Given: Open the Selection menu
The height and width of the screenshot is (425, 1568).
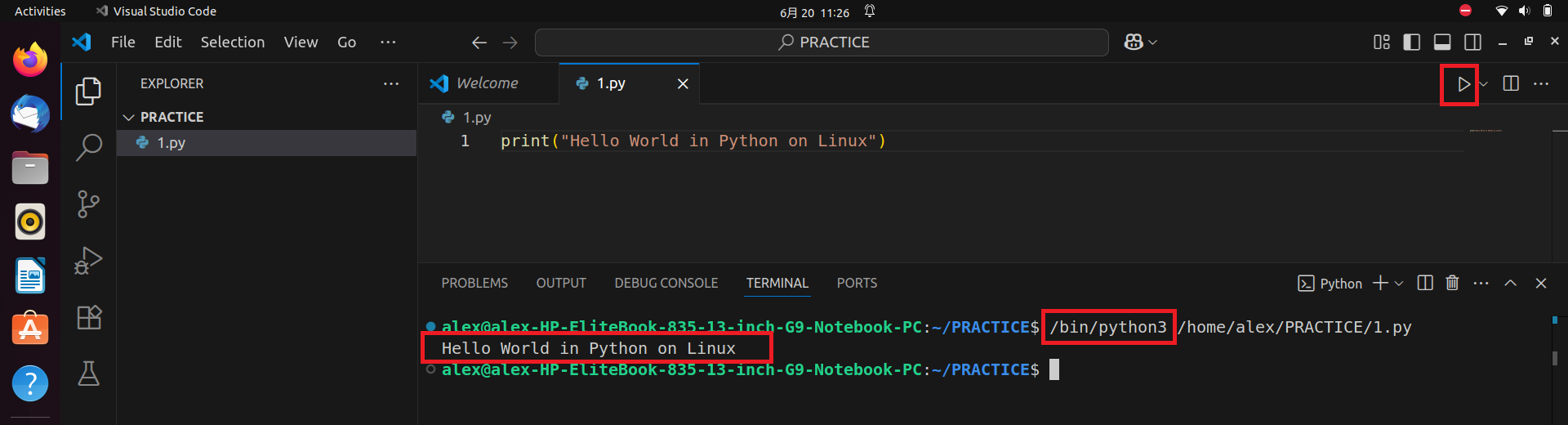Looking at the screenshot, I should [x=233, y=42].
